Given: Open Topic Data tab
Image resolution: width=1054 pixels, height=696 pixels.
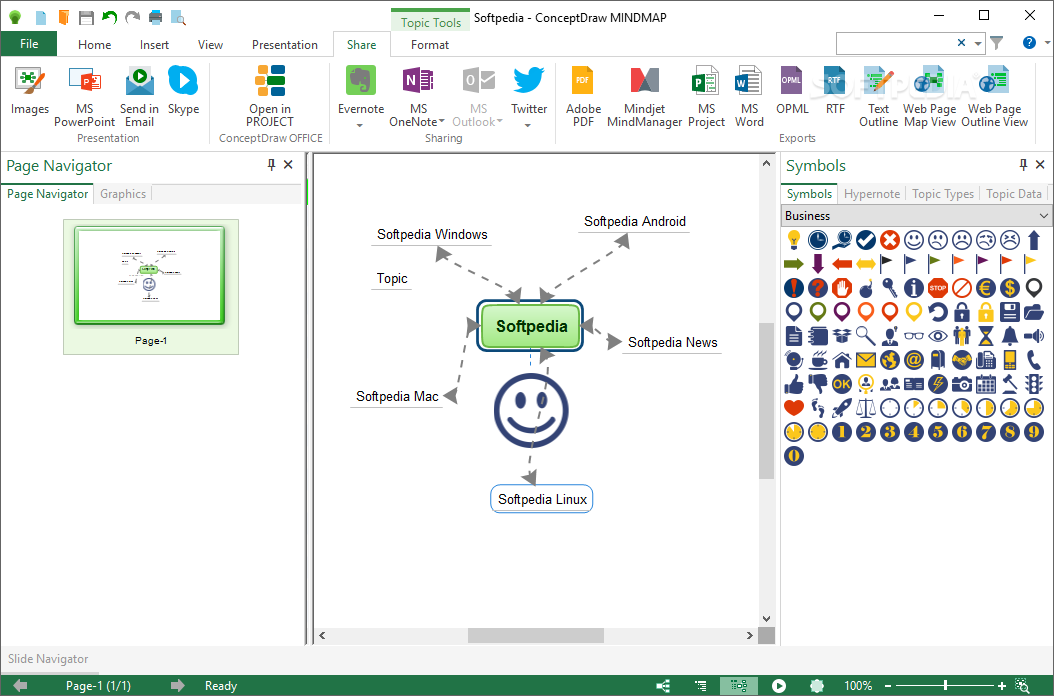Looking at the screenshot, I should pos(1014,194).
